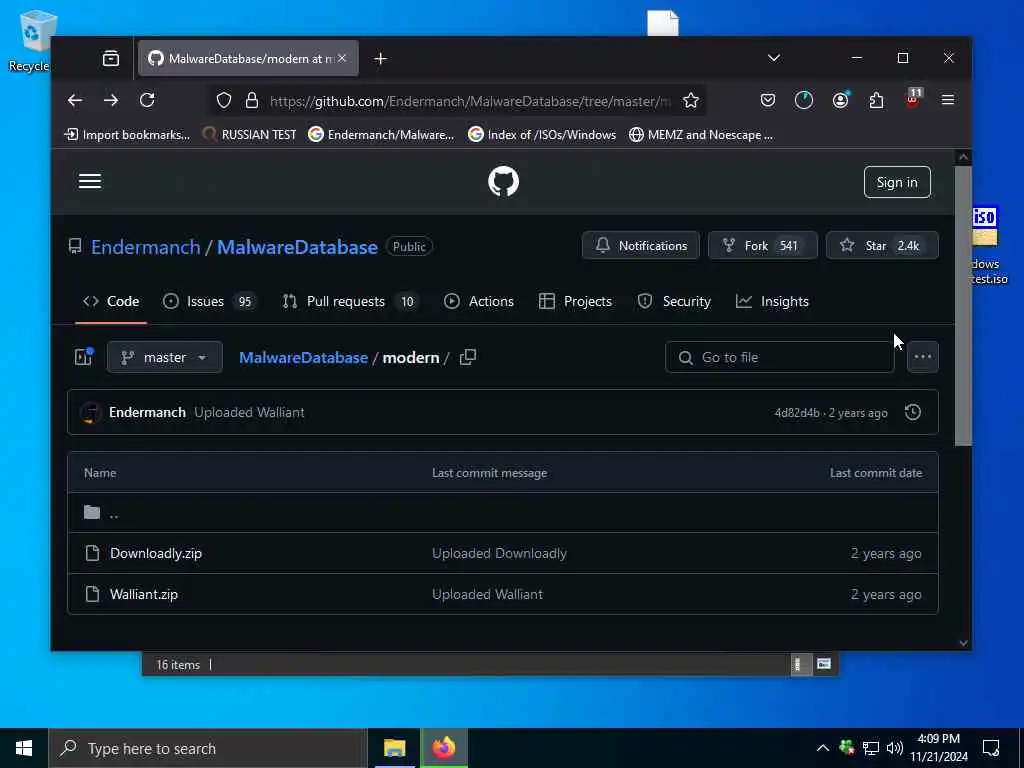The image size is (1024, 768).
Task: Open Actions tab
Action: coord(479,301)
